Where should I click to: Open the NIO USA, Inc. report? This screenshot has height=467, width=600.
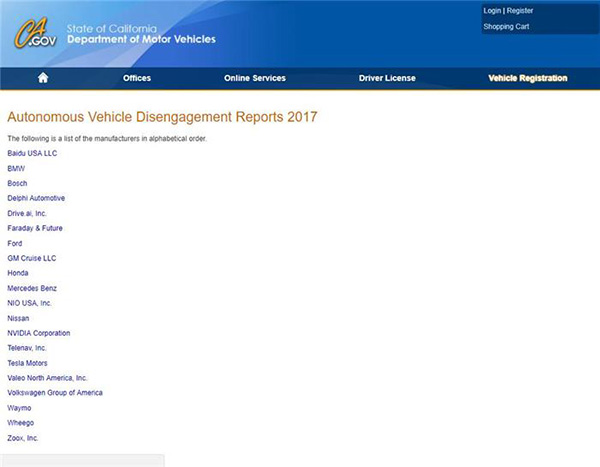pos(29,303)
